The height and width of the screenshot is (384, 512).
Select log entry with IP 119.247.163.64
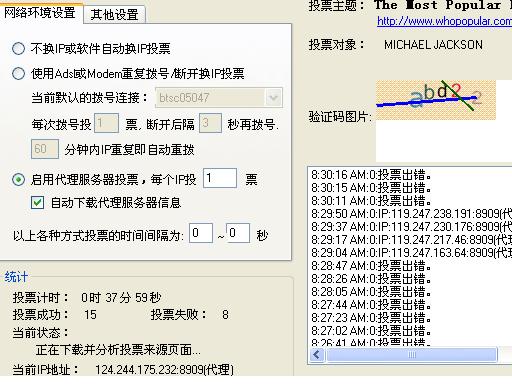point(411,253)
